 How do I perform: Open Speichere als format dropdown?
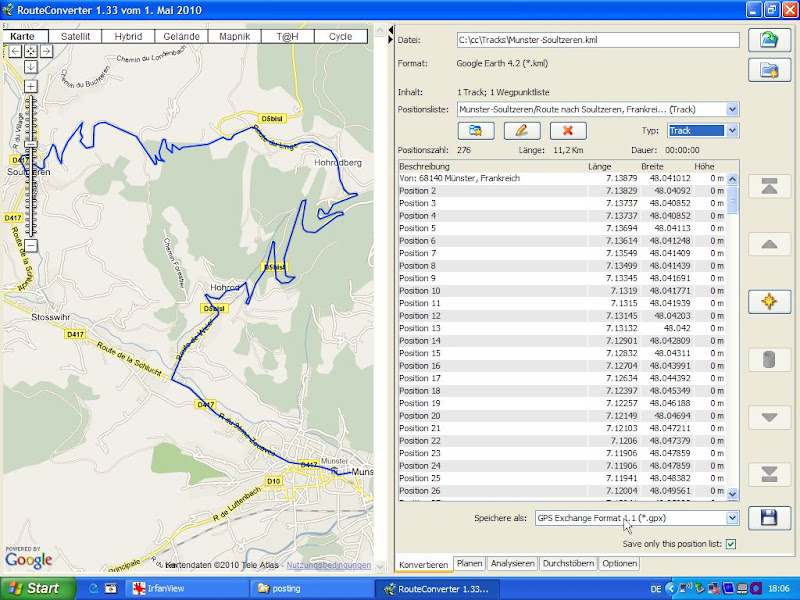(x=732, y=518)
